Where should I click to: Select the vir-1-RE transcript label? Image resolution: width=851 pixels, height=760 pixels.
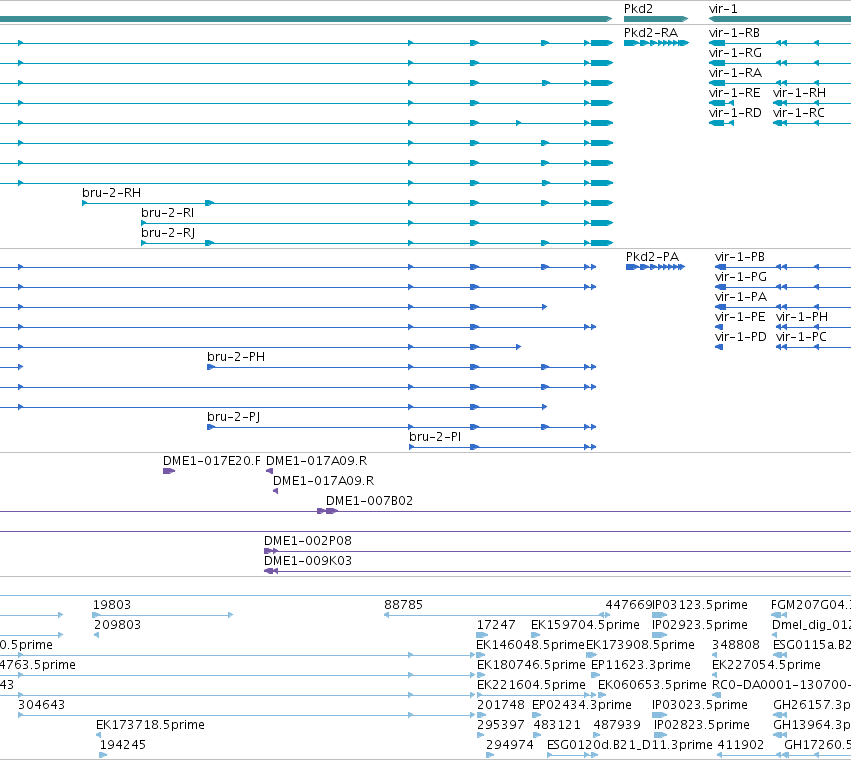point(734,93)
